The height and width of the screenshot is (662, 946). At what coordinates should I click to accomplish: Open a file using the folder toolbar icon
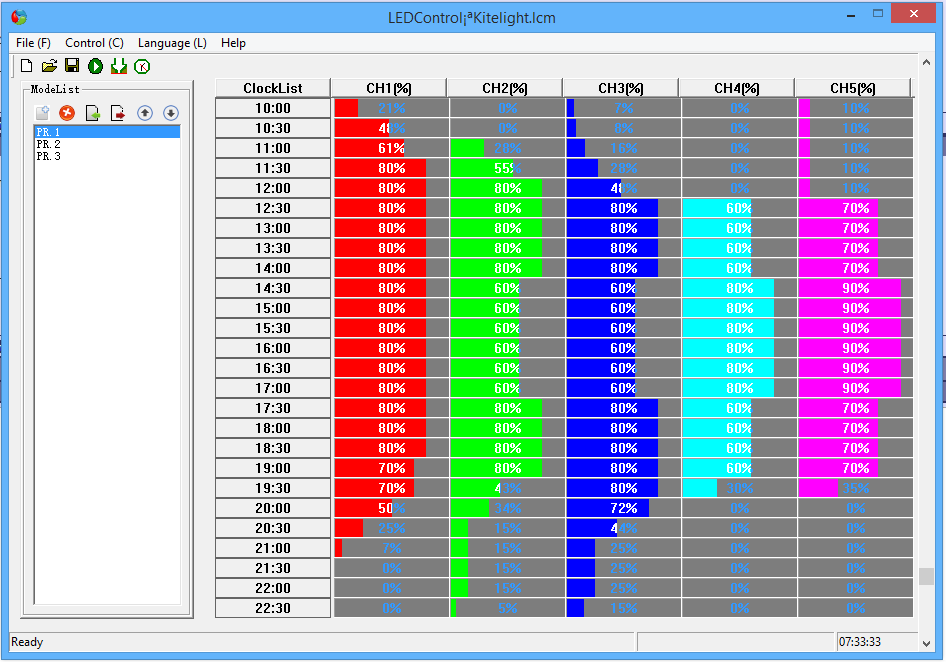pos(49,66)
